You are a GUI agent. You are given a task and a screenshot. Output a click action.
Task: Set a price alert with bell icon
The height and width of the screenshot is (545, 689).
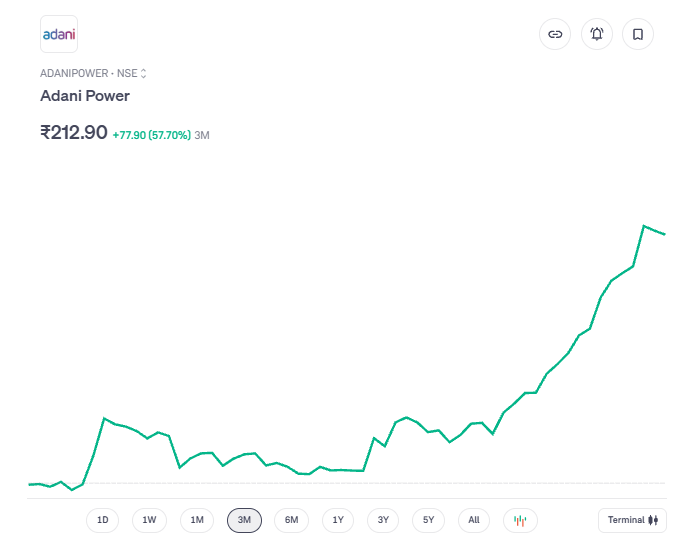(597, 34)
